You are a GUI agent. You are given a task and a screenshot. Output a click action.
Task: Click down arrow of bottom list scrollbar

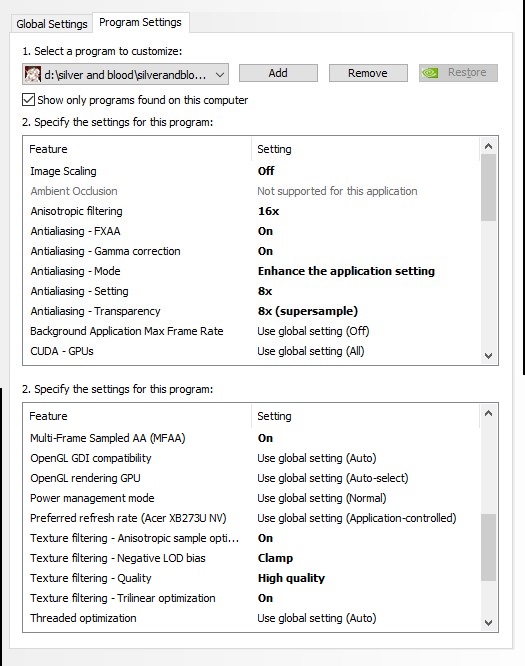coord(488,623)
